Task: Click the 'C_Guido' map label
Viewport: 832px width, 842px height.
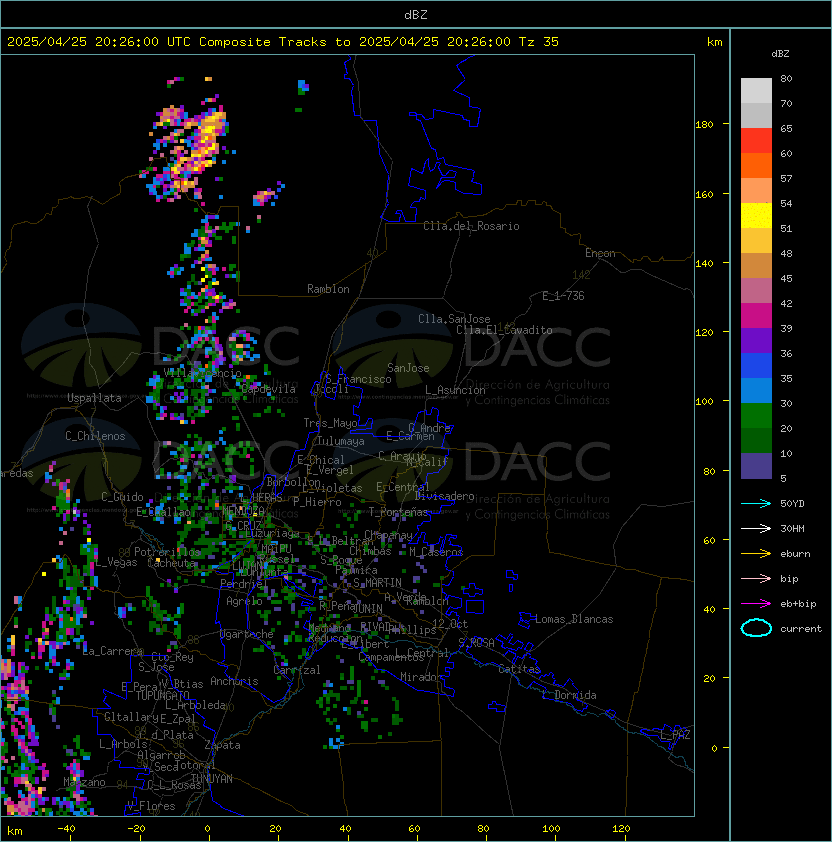Action: coord(122,497)
